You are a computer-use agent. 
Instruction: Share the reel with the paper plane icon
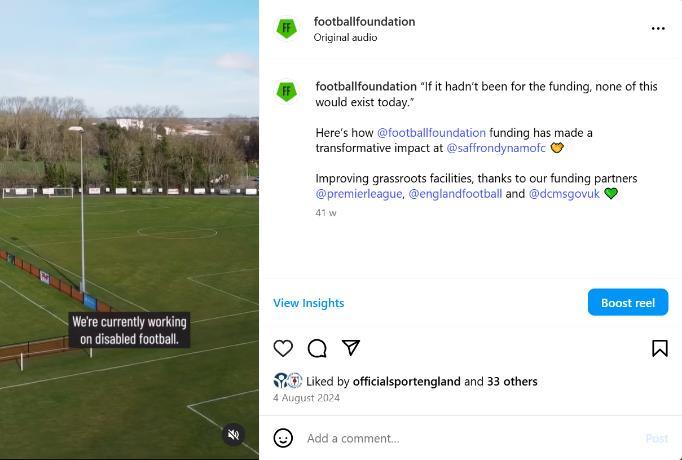(x=351, y=347)
